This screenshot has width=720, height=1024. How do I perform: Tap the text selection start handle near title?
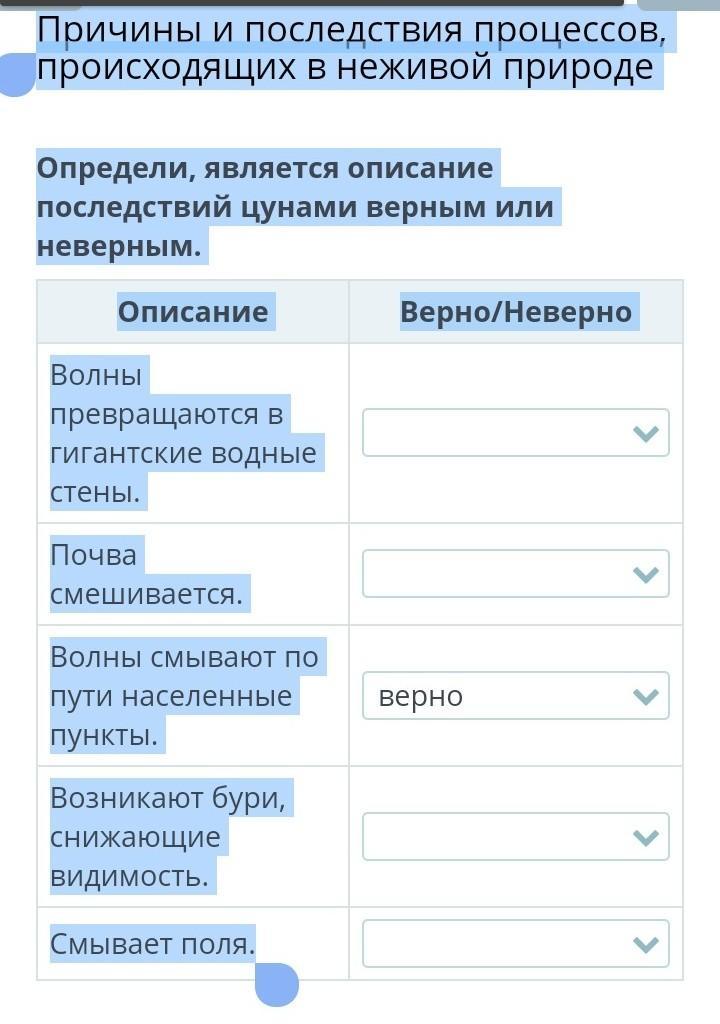pyautogui.click(x=16, y=75)
